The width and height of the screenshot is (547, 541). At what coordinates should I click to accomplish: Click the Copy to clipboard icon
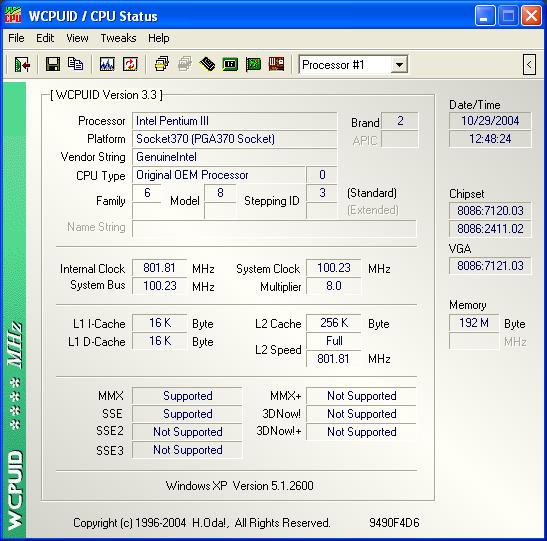[75, 64]
